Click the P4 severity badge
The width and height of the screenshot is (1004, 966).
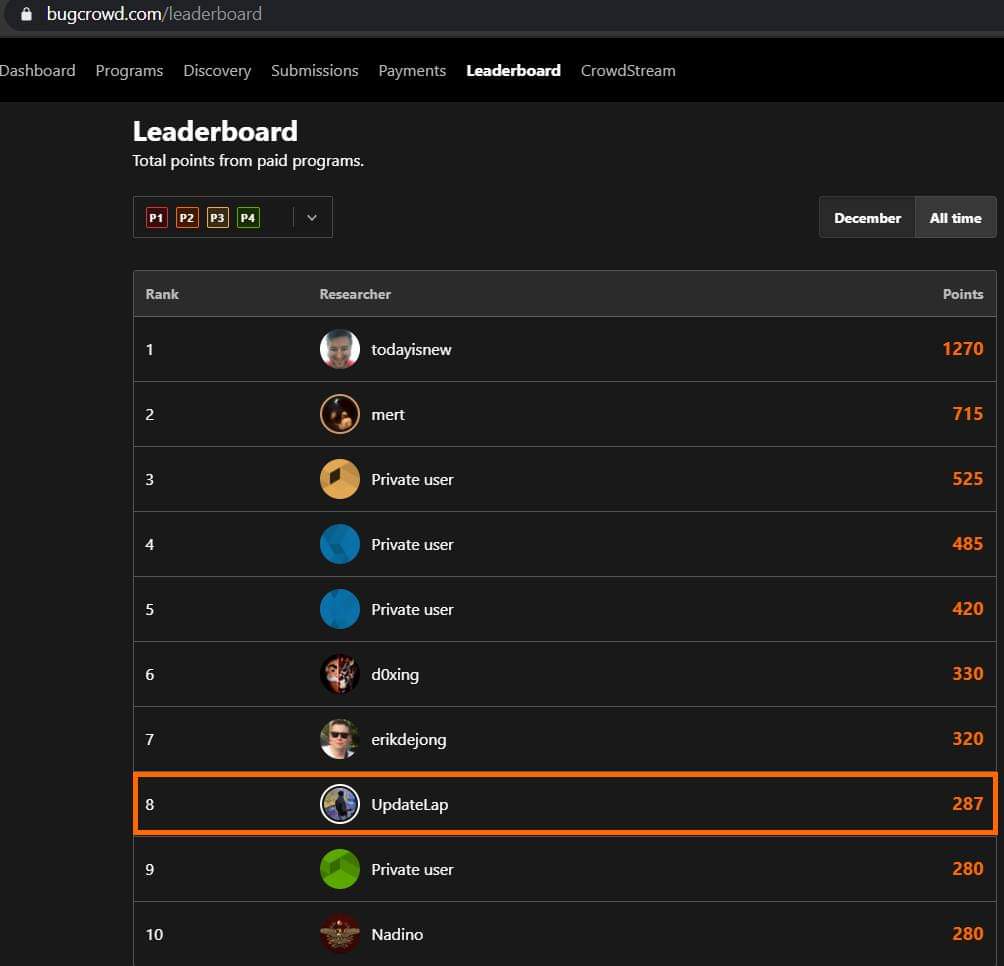coord(248,217)
